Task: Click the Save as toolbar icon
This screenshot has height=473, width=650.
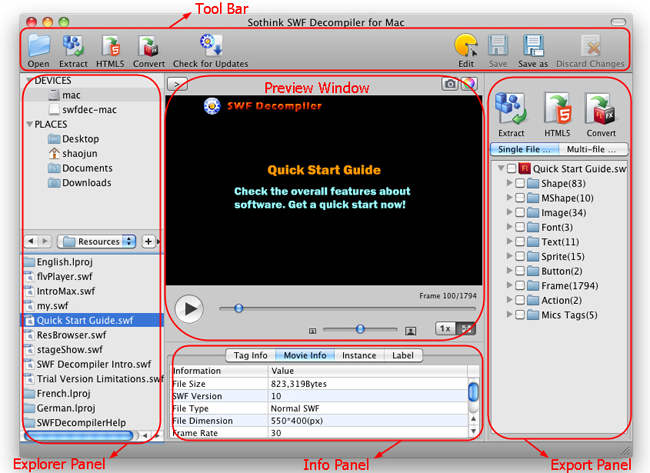Action: click(533, 46)
